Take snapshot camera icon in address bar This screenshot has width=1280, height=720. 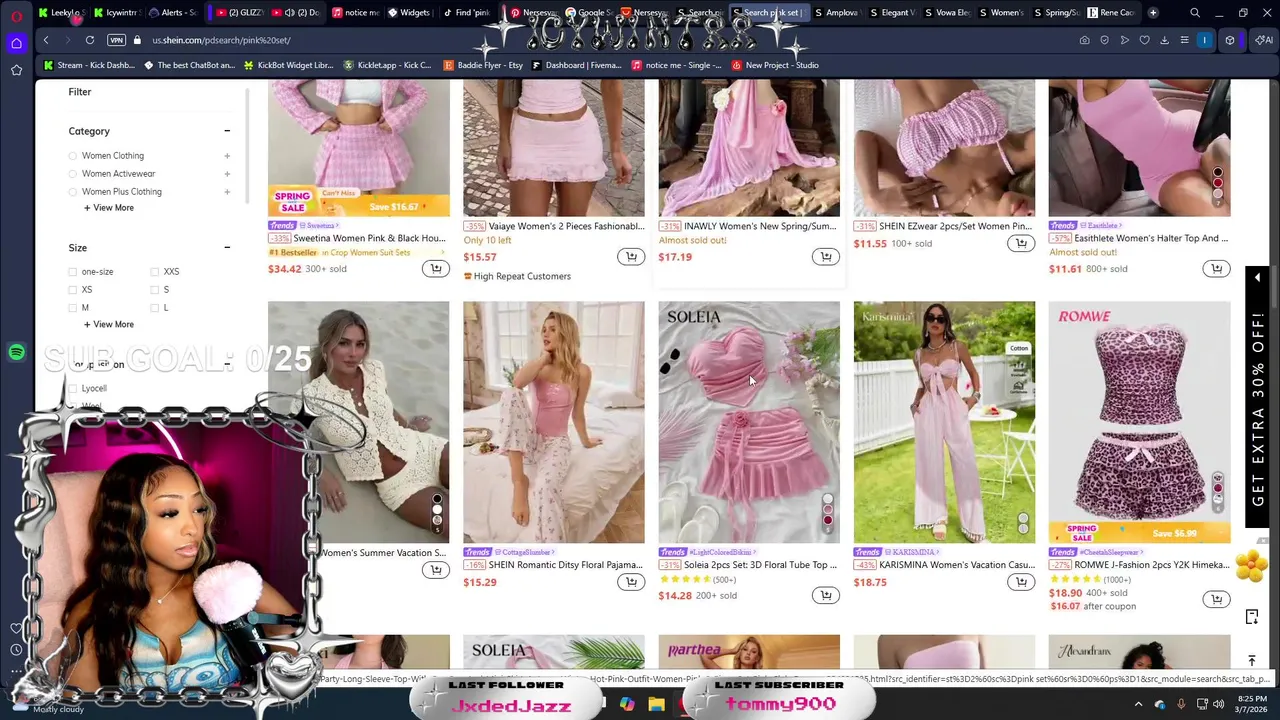pyautogui.click(x=1084, y=40)
